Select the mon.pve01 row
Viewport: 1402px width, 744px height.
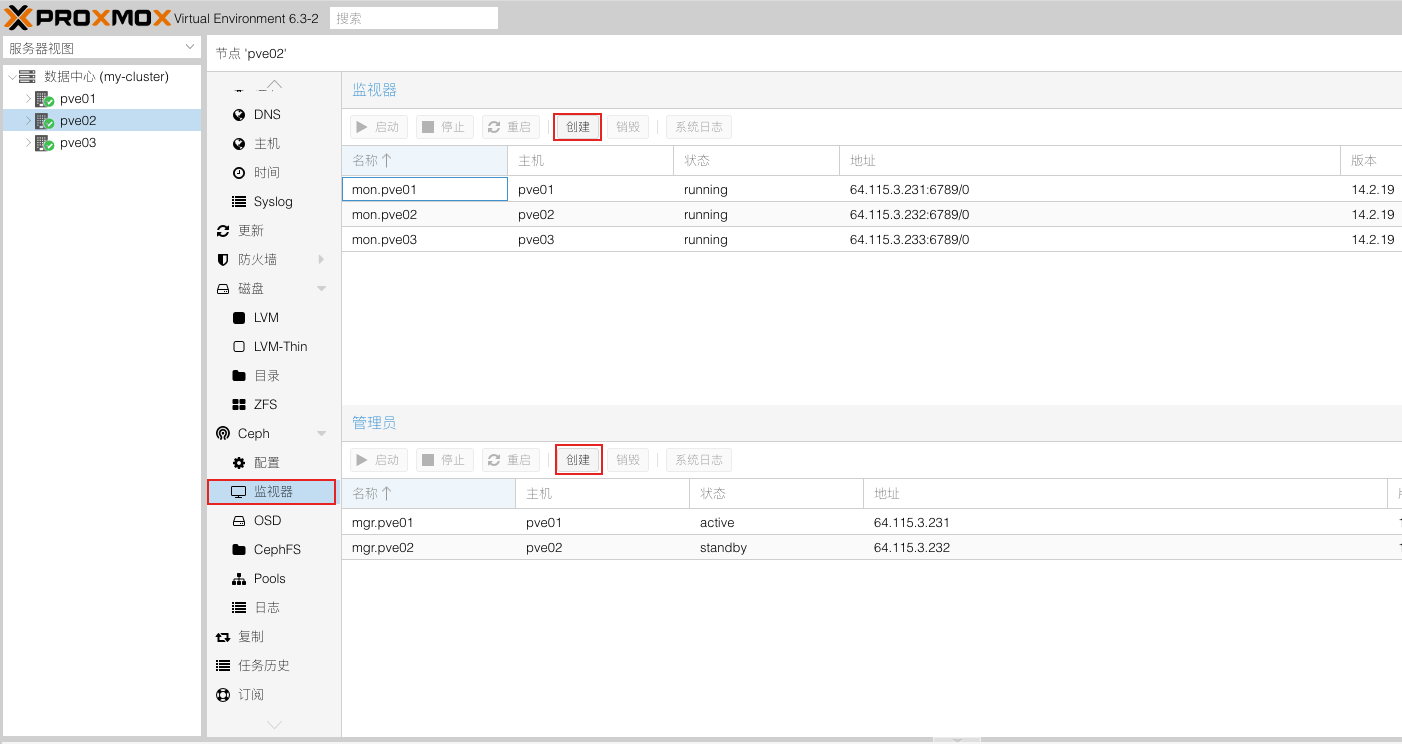[x=872, y=189]
